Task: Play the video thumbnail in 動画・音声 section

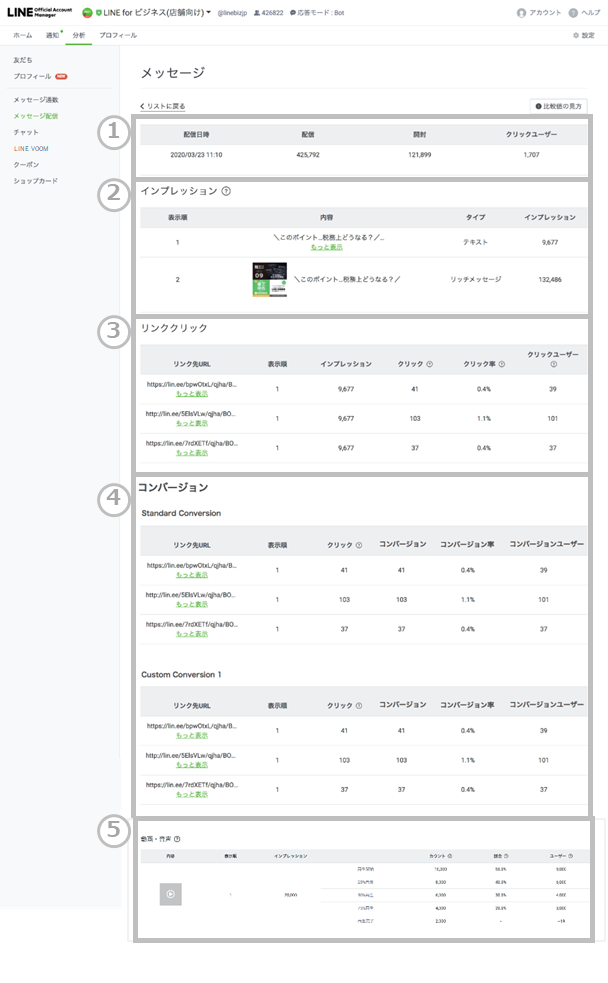Action: click(x=171, y=895)
